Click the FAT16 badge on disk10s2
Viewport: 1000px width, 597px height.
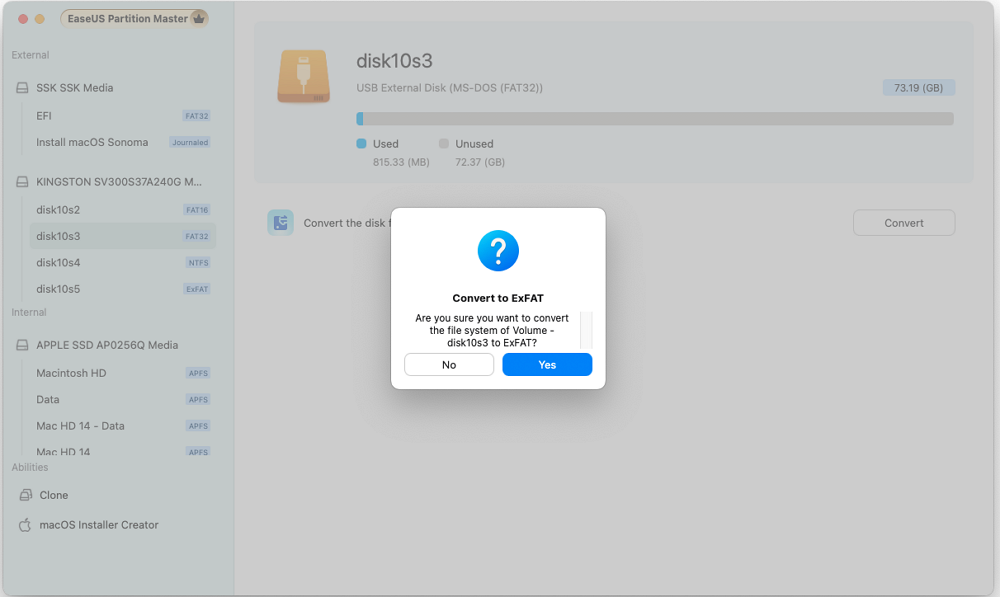point(197,210)
